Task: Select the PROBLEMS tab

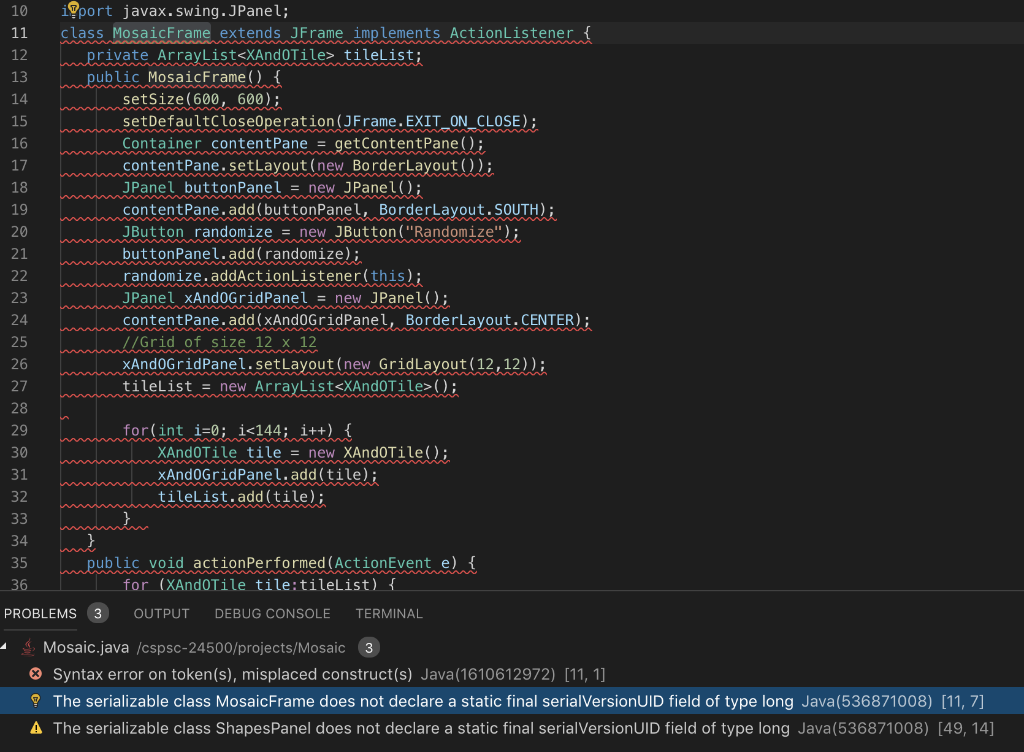Action: [x=39, y=613]
